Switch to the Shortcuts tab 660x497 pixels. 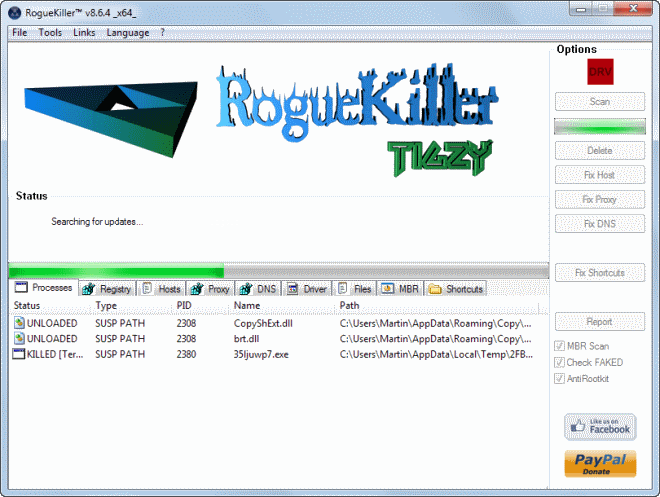tap(455, 289)
